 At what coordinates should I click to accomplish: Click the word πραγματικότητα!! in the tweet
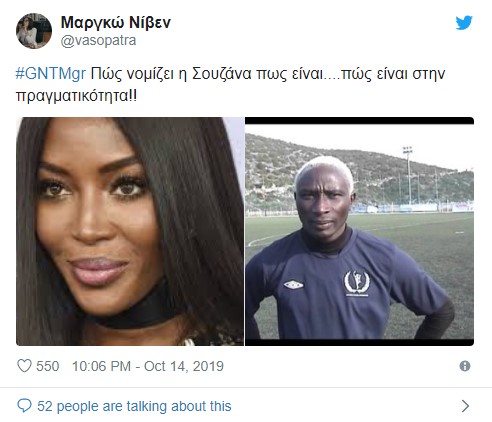click(x=76, y=96)
